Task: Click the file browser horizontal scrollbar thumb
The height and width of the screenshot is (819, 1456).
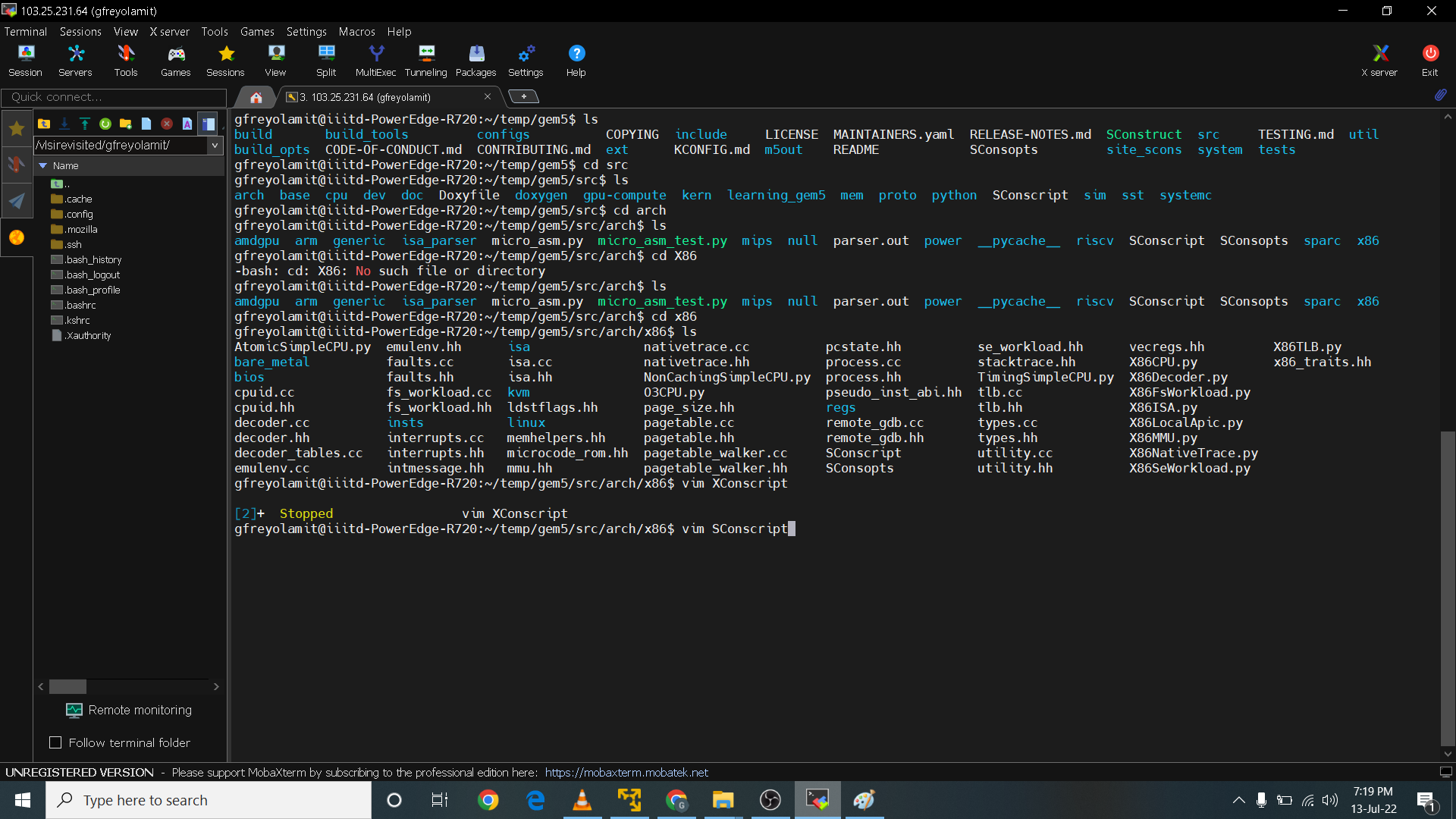Action: point(67,686)
